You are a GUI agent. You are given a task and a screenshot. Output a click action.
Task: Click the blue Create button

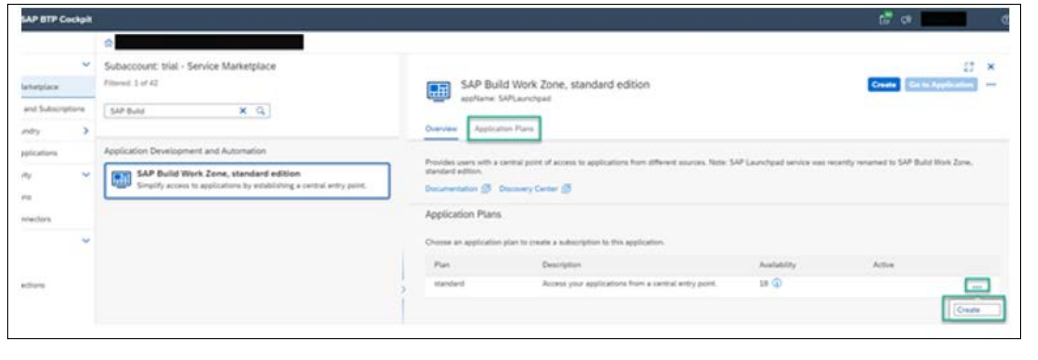point(883,85)
